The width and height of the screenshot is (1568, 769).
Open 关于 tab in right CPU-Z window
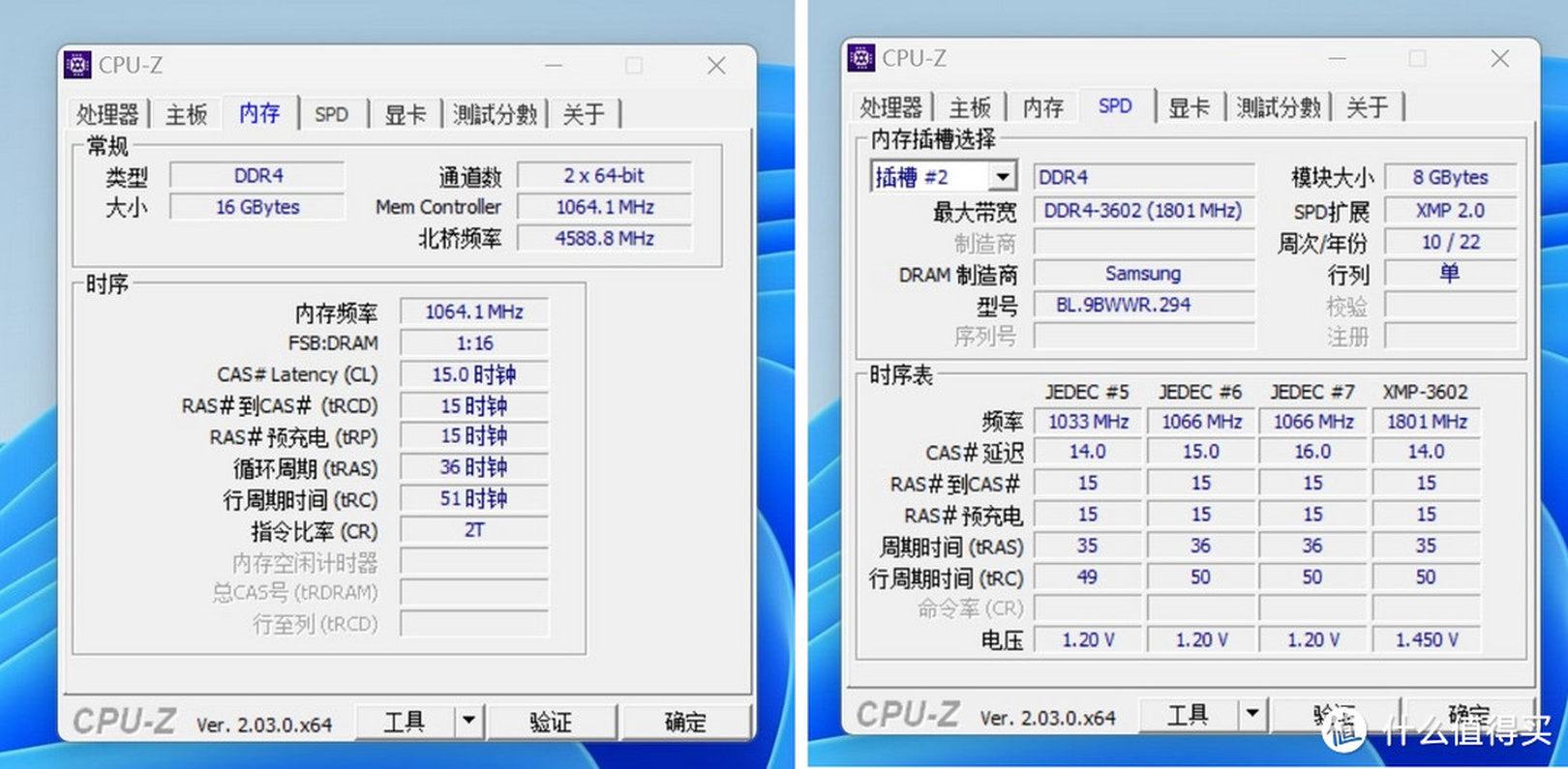tap(1367, 106)
